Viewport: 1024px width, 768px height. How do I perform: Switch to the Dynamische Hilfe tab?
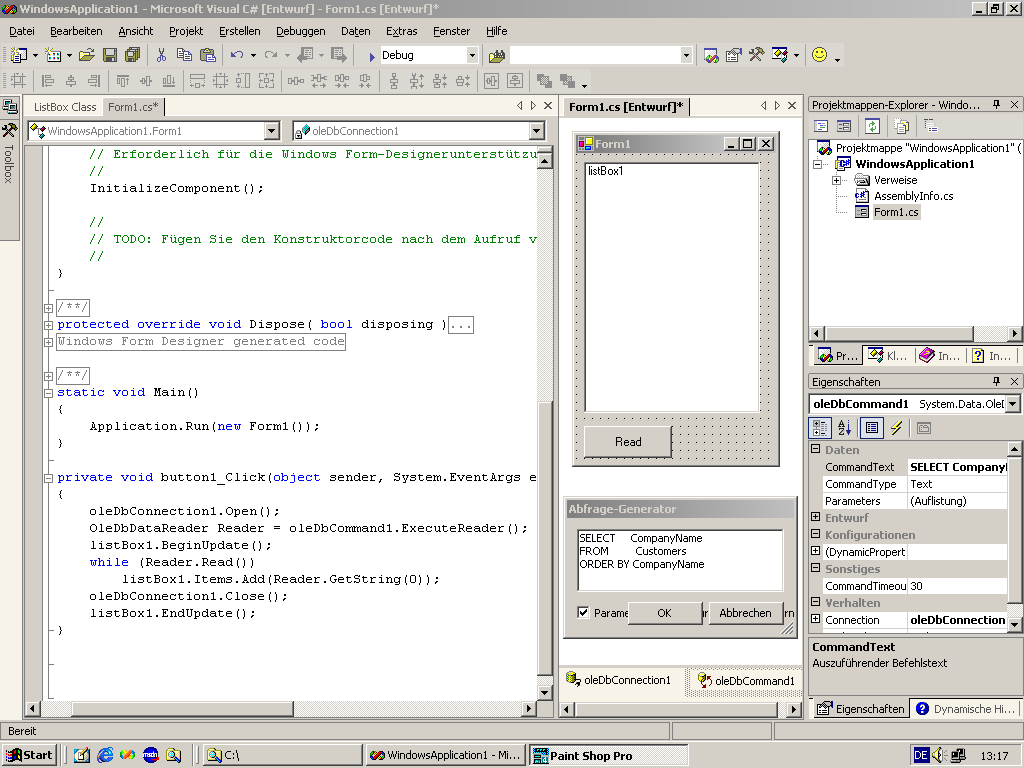(966, 709)
